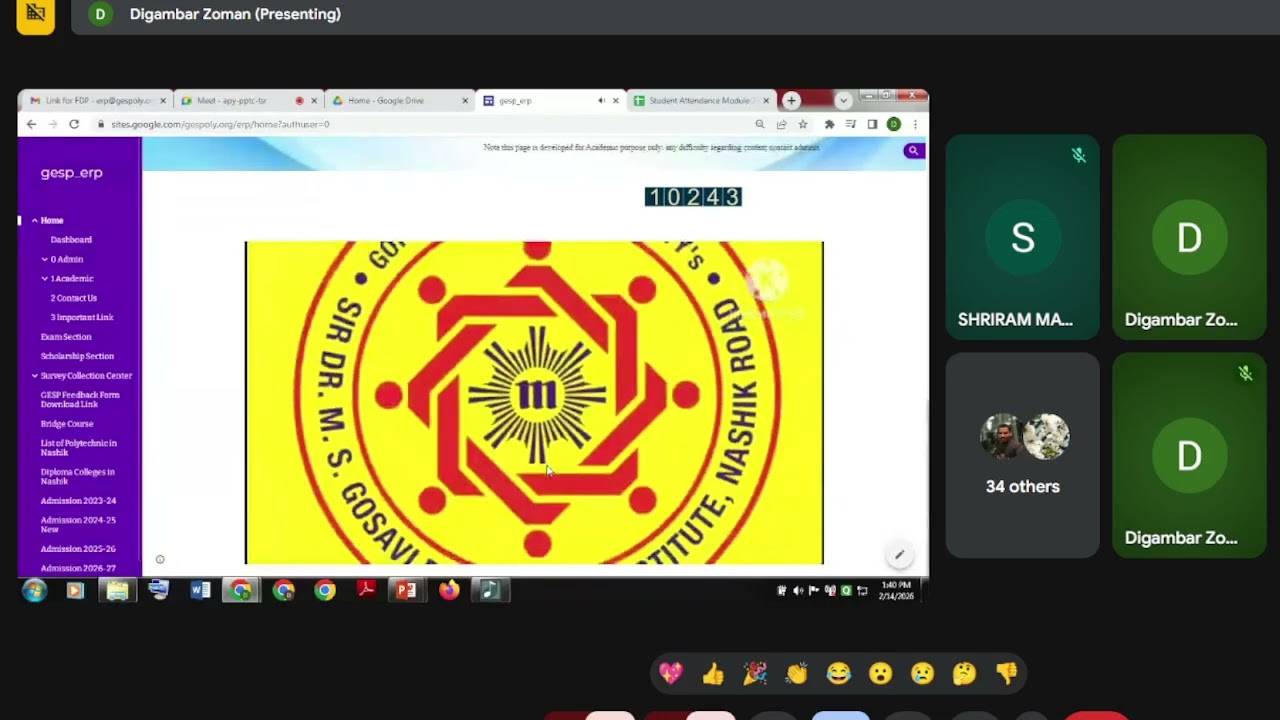Open the 2 Contact Us link

pos(74,298)
